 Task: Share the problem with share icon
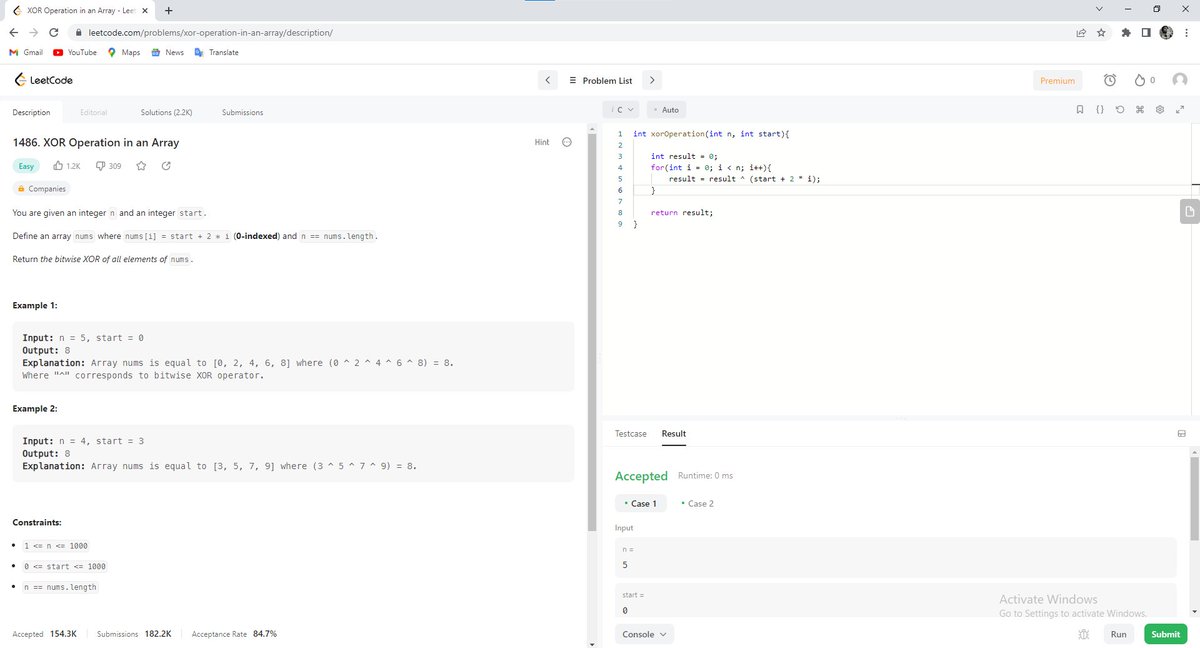[166, 166]
